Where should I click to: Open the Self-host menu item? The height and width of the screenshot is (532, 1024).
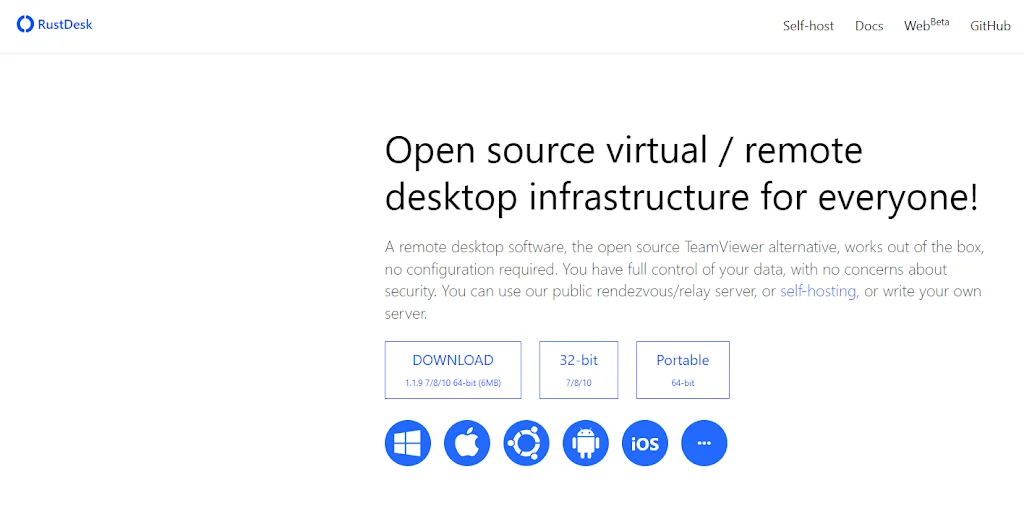click(x=808, y=25)
